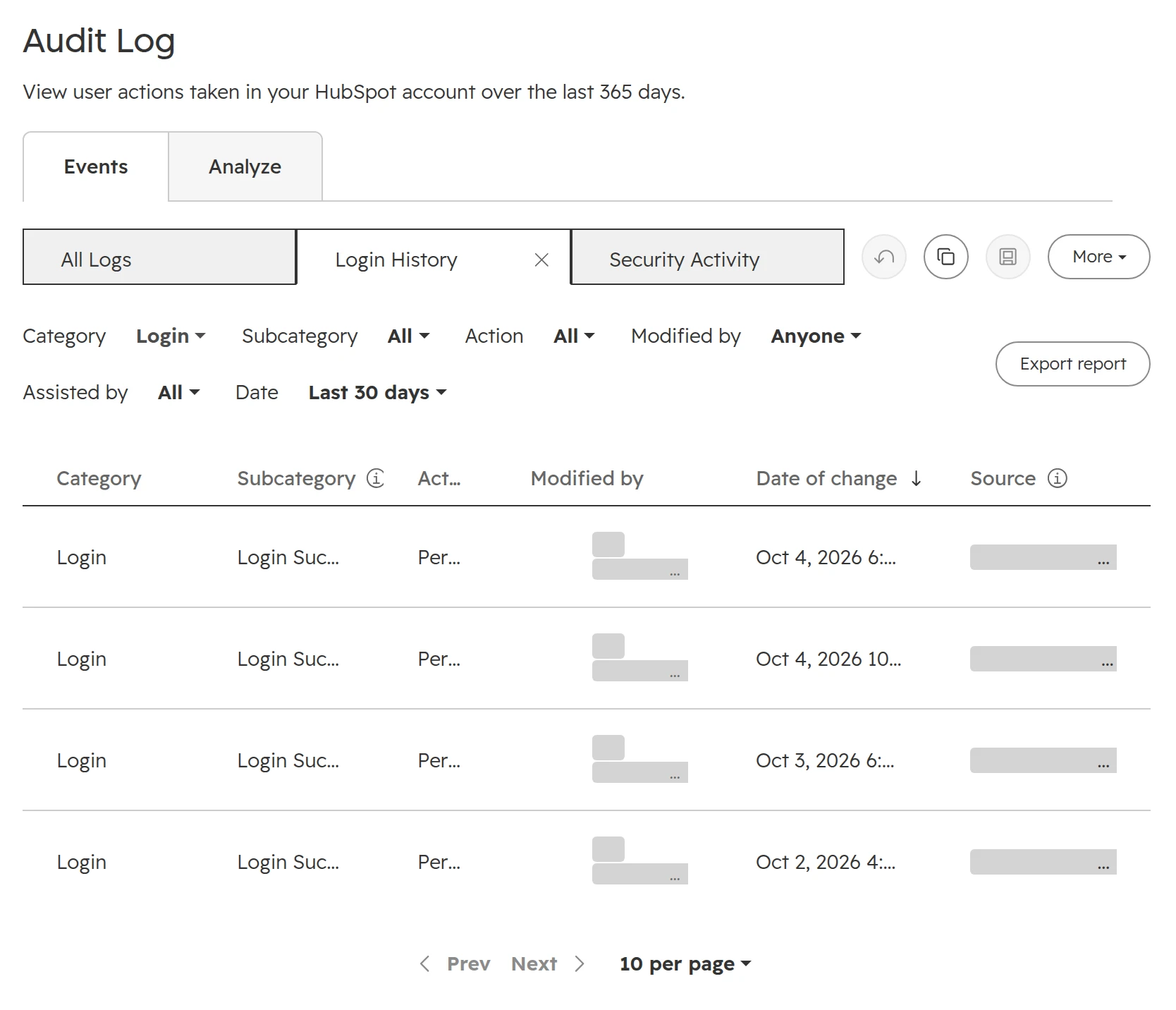
Task: Click the Modified by column header
Action: click(x=587, y=478)
